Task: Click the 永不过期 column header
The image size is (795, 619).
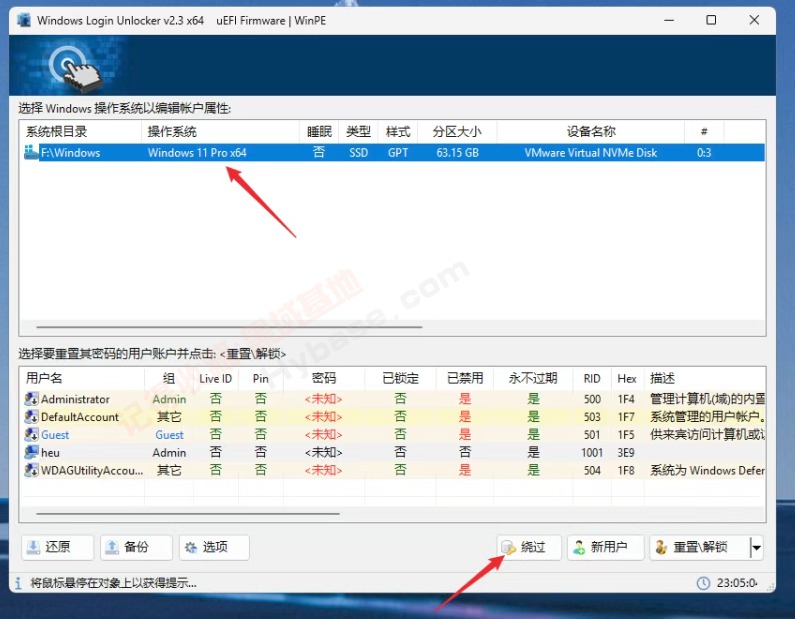Action: point(533,378)
